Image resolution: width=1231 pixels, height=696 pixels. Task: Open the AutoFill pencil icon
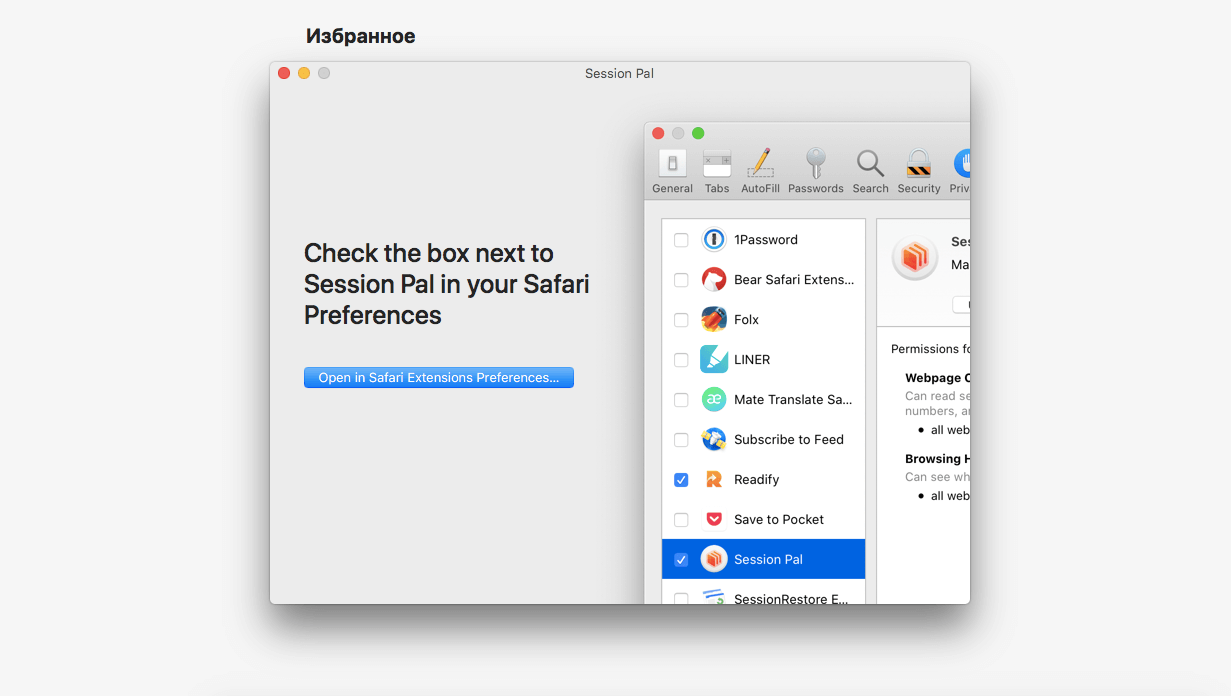pos(760,169)
